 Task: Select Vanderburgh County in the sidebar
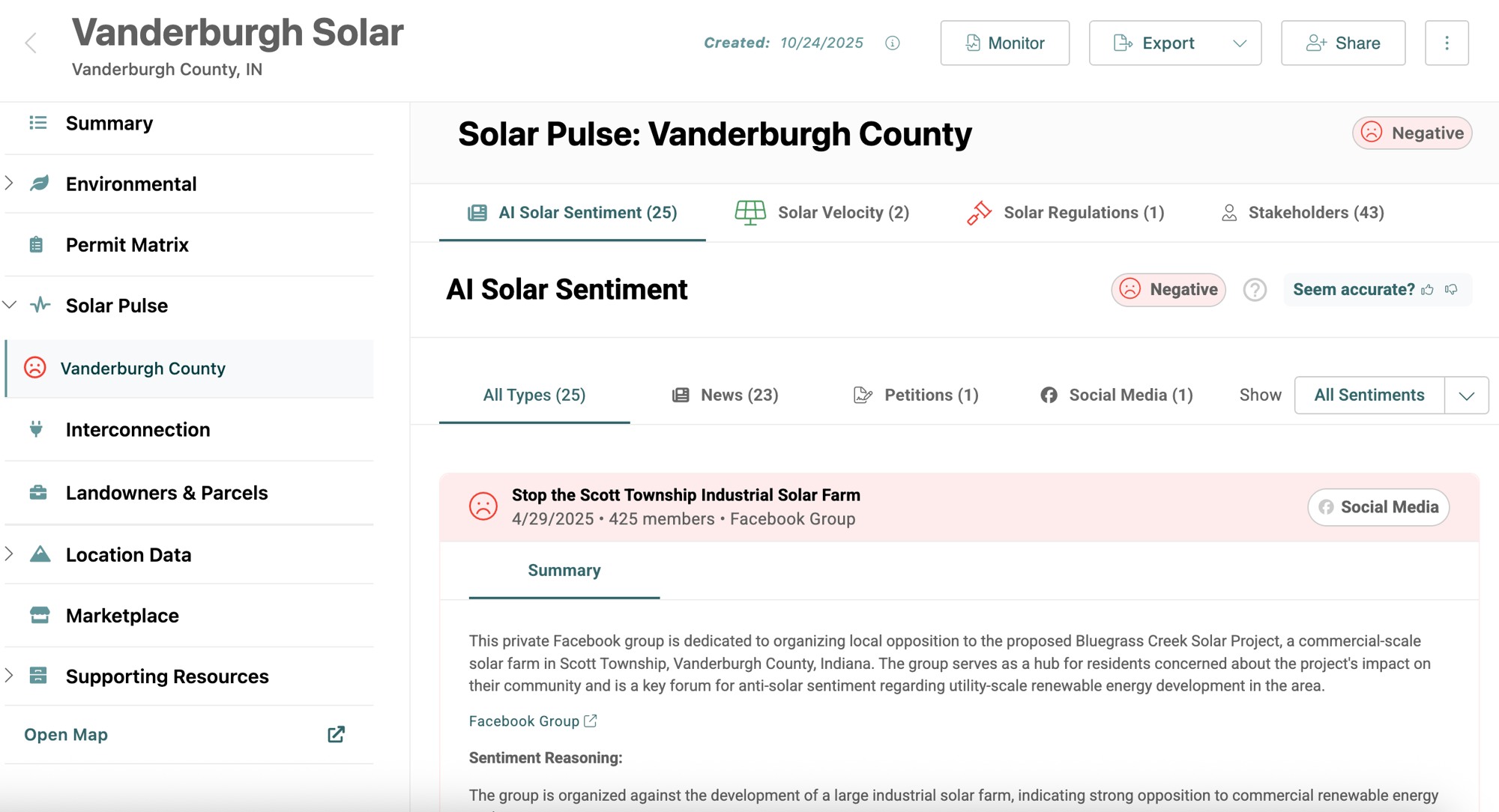(x=142, y=368)
